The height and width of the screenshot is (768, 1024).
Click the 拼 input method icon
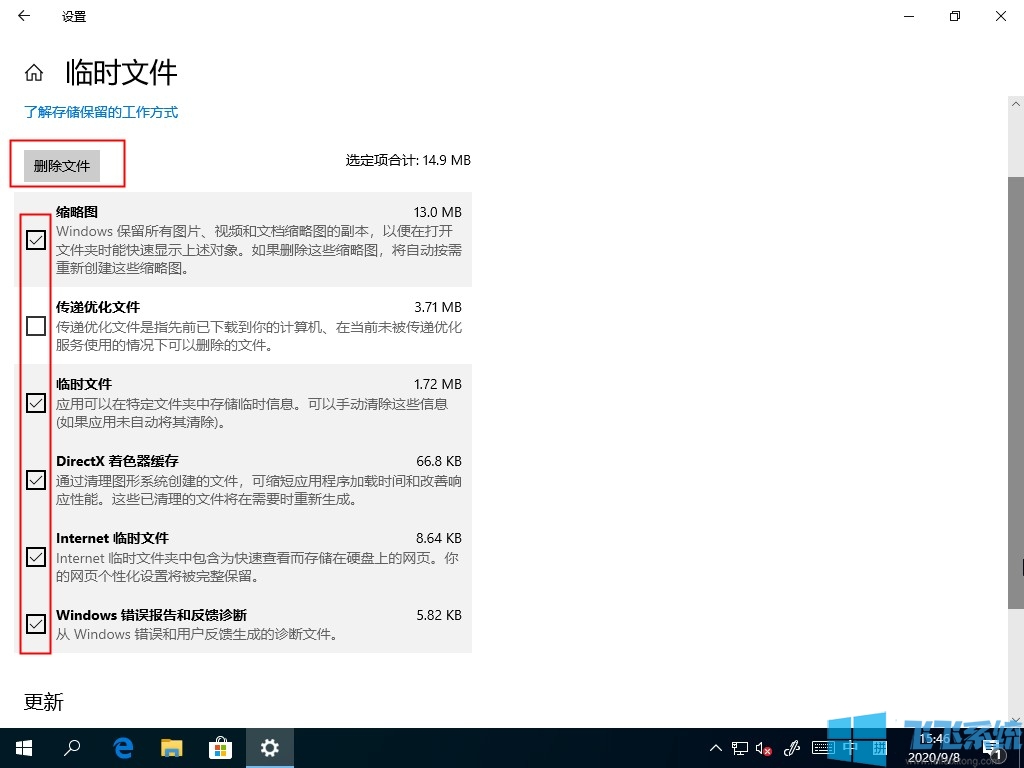click(882, 747)
